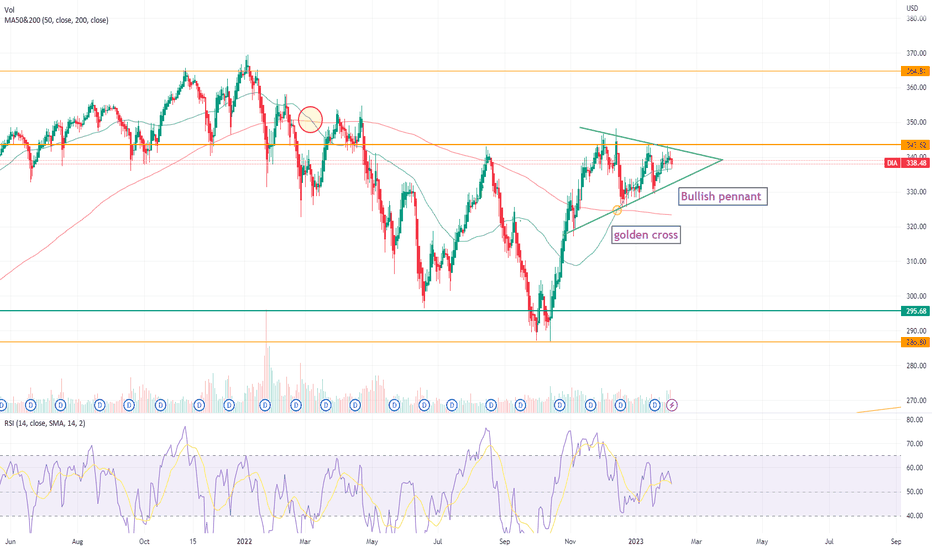Click the '2023' time axis label
This screenshot has height=550, width=932.
(x=635, y=542)
